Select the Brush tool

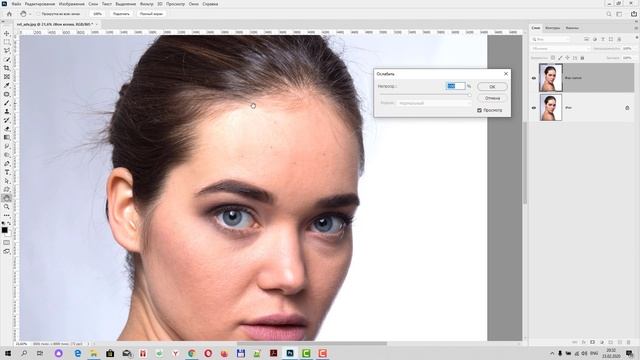click(7, 103)
